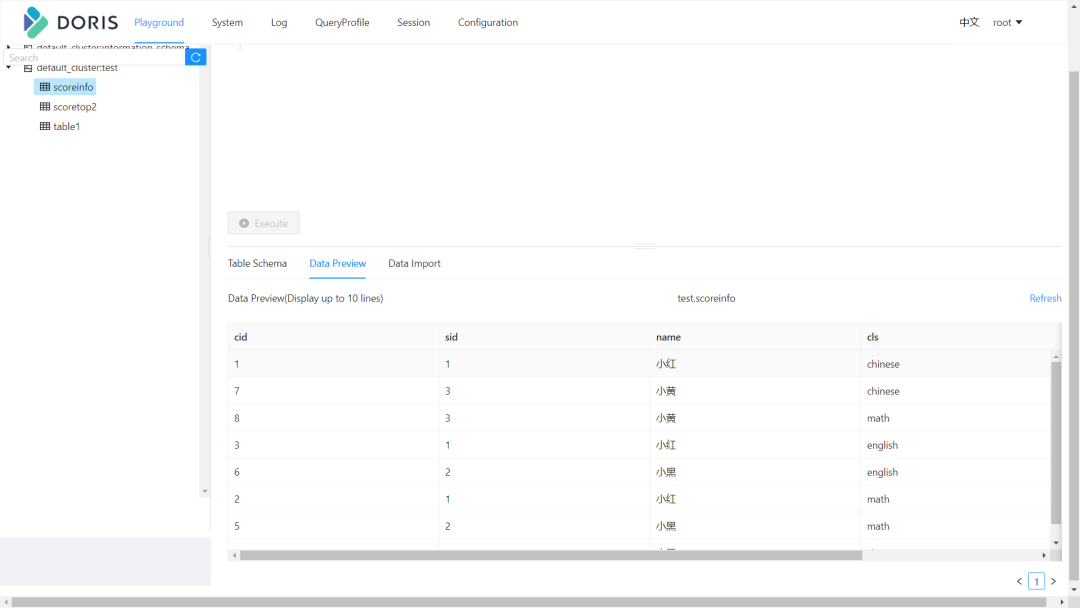Click the math cell in cid 8 row
Screen dimensions: 1080x608
click(x=956, y=418)
